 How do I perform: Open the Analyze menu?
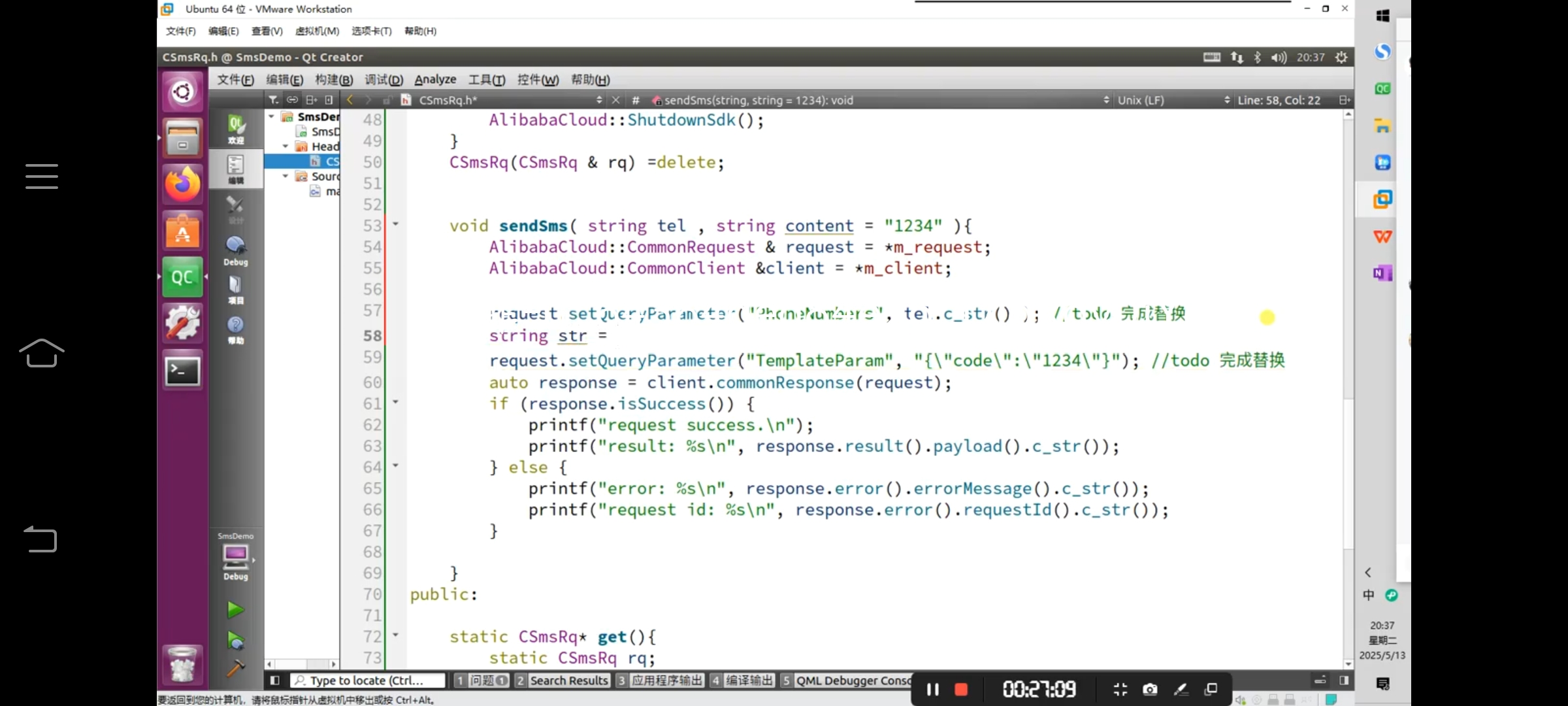(435, 79)
